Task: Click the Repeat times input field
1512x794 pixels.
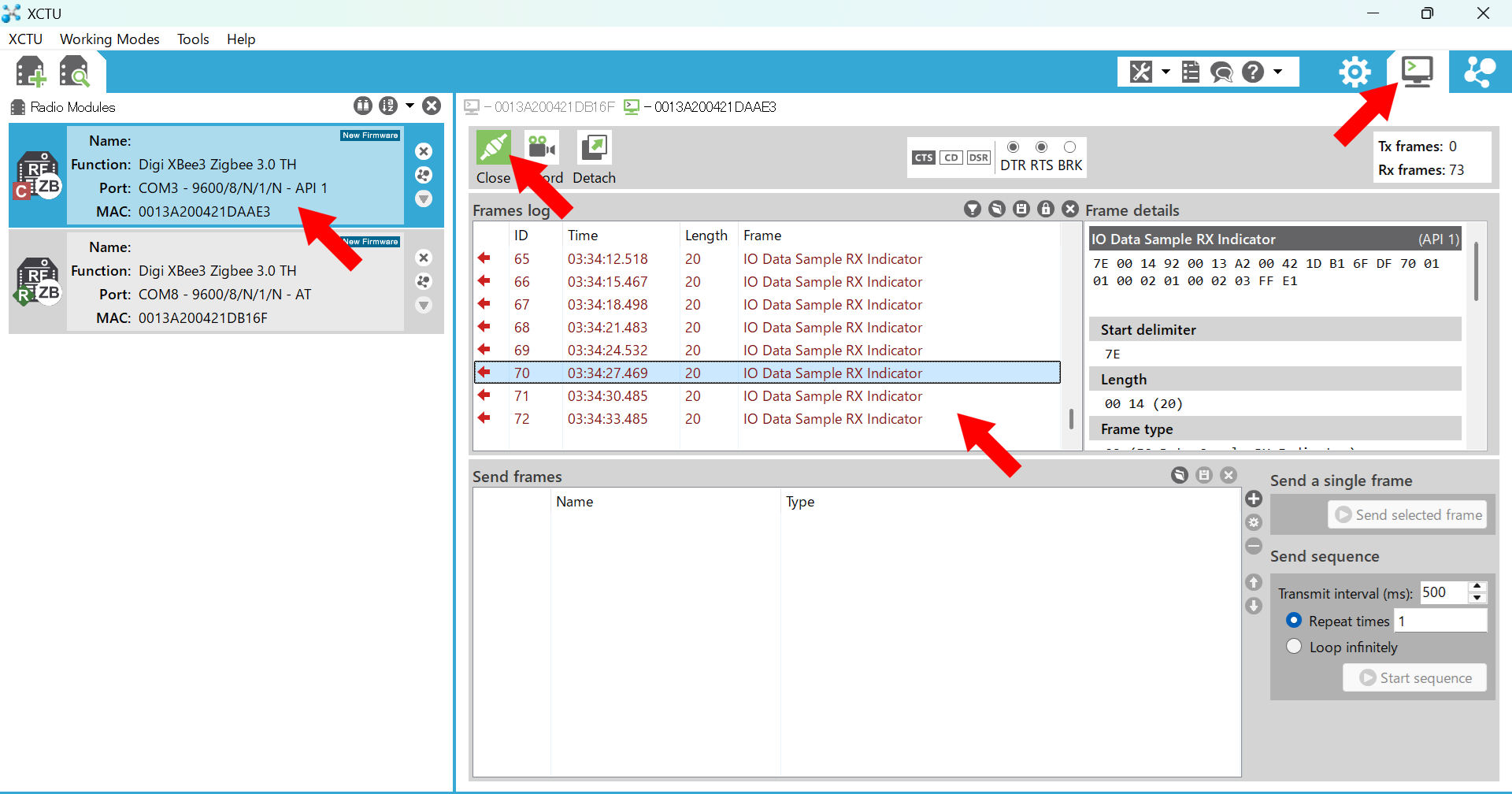Action: [x=1440, y=621]
